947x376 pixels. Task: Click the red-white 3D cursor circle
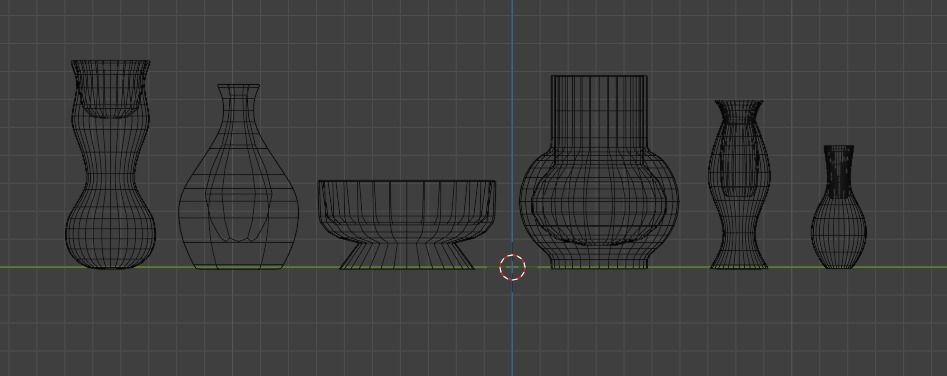coord(513,267)
